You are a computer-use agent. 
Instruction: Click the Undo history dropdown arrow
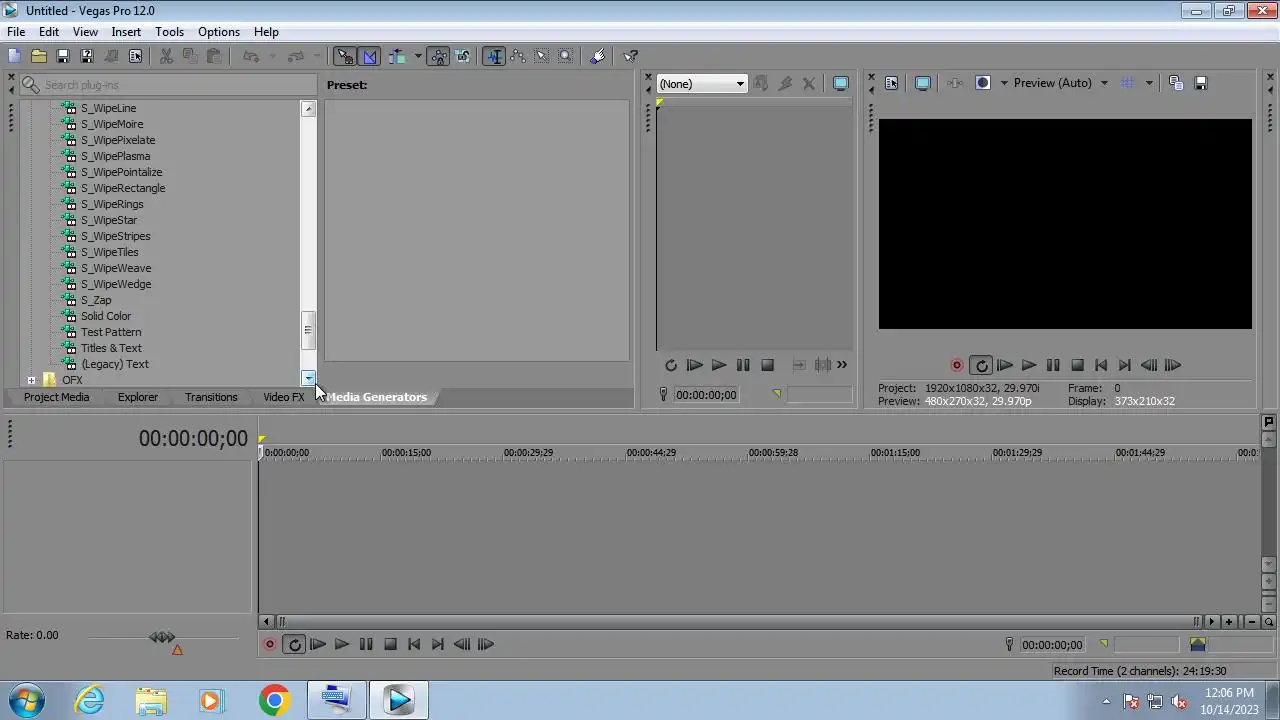[x=272, y=56]
